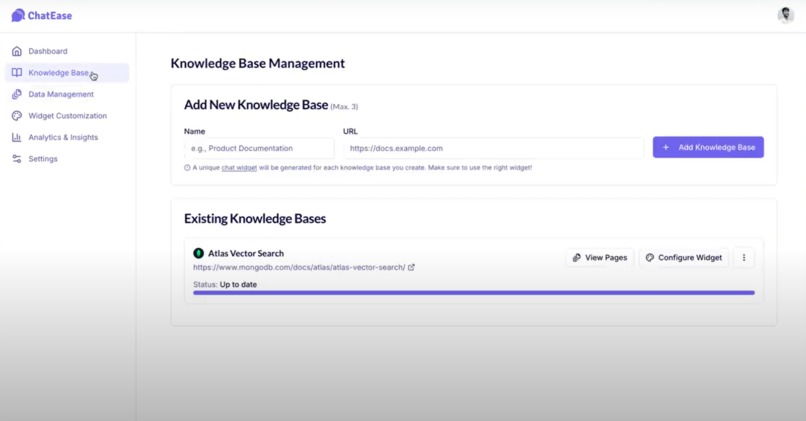Screen dimensions: 806x421
Task: Click View Pages button
Action: [600, 258]
